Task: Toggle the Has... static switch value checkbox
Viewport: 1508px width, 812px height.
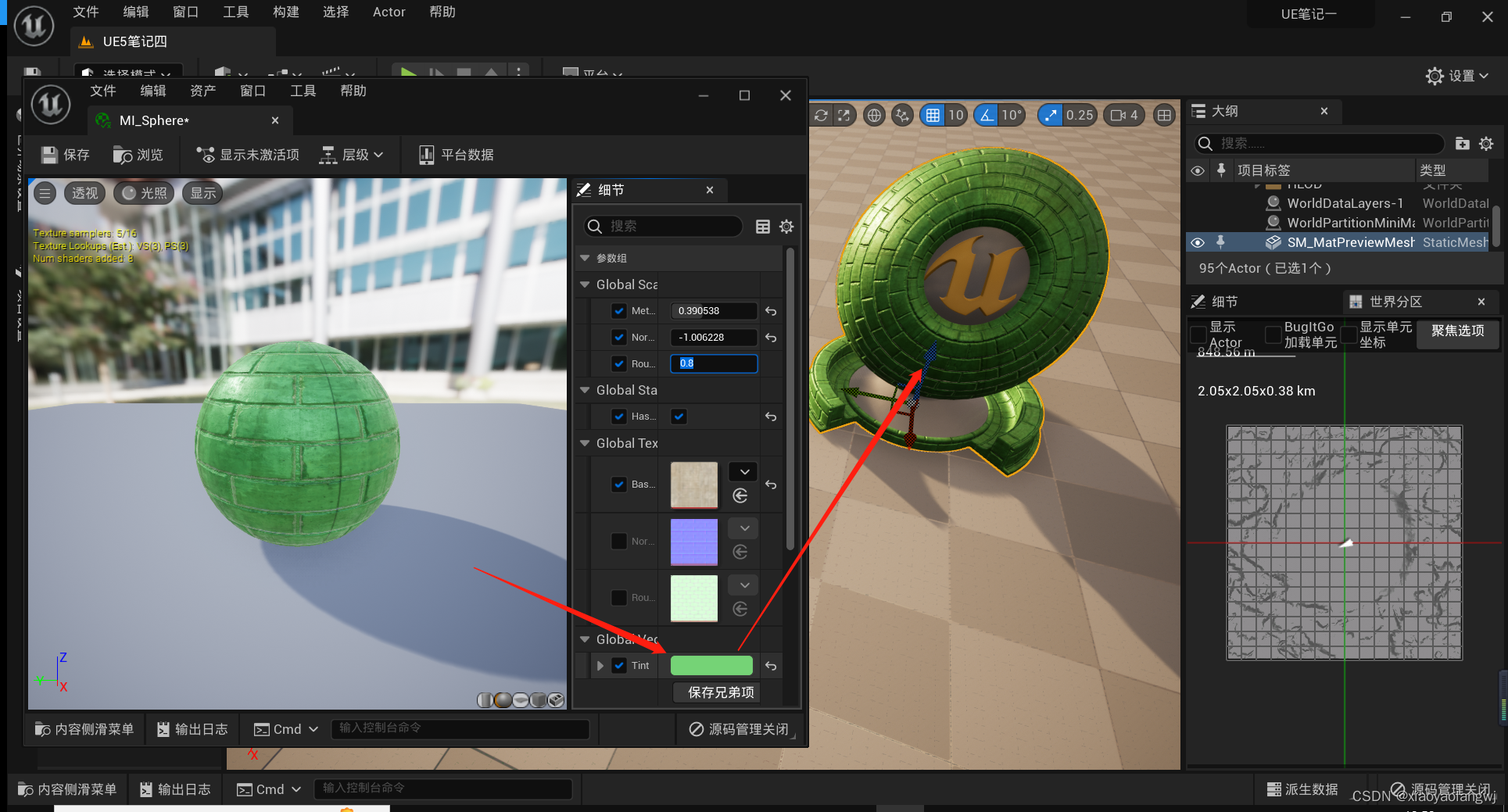Action: [679, 417]
